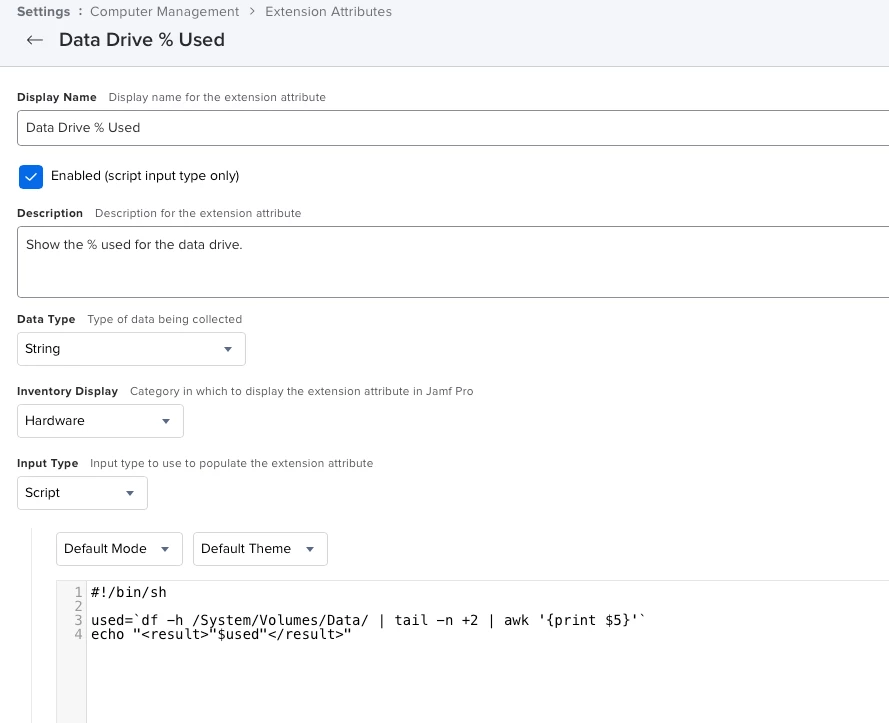The width and height of the screenshot is (889, 723).
Task: Click the back arrow icon
Action: [35, 40]
